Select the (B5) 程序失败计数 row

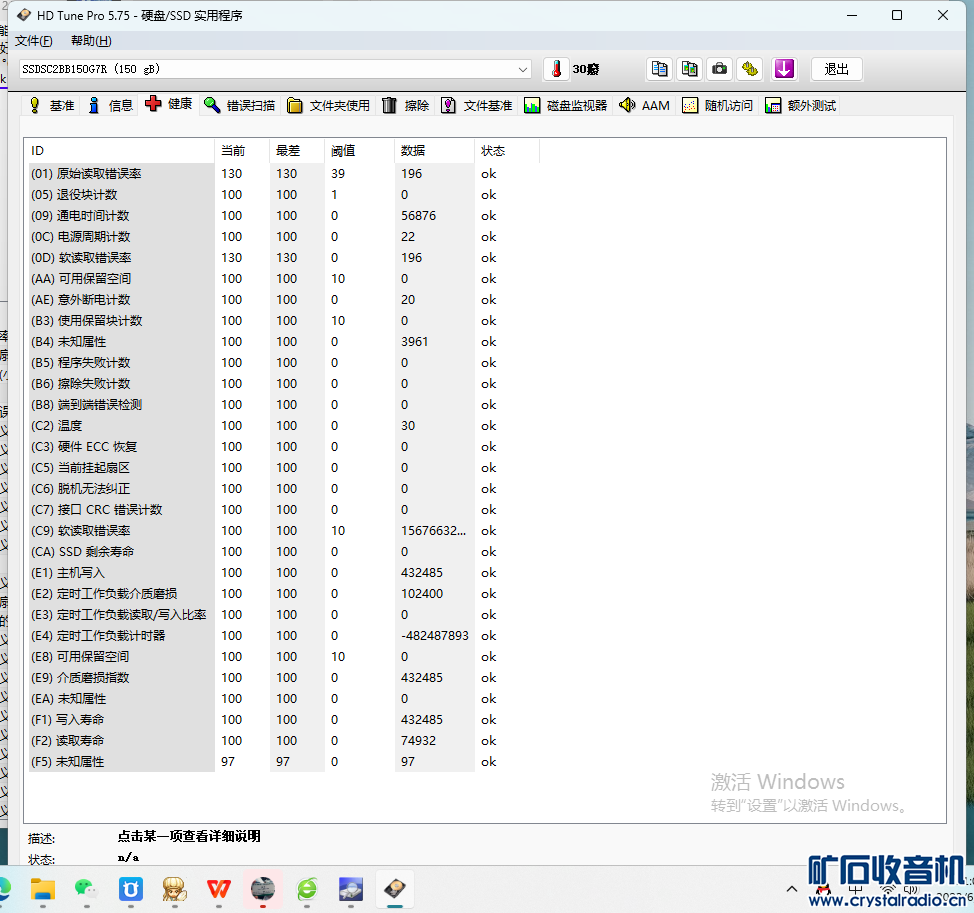pos(284,363)
